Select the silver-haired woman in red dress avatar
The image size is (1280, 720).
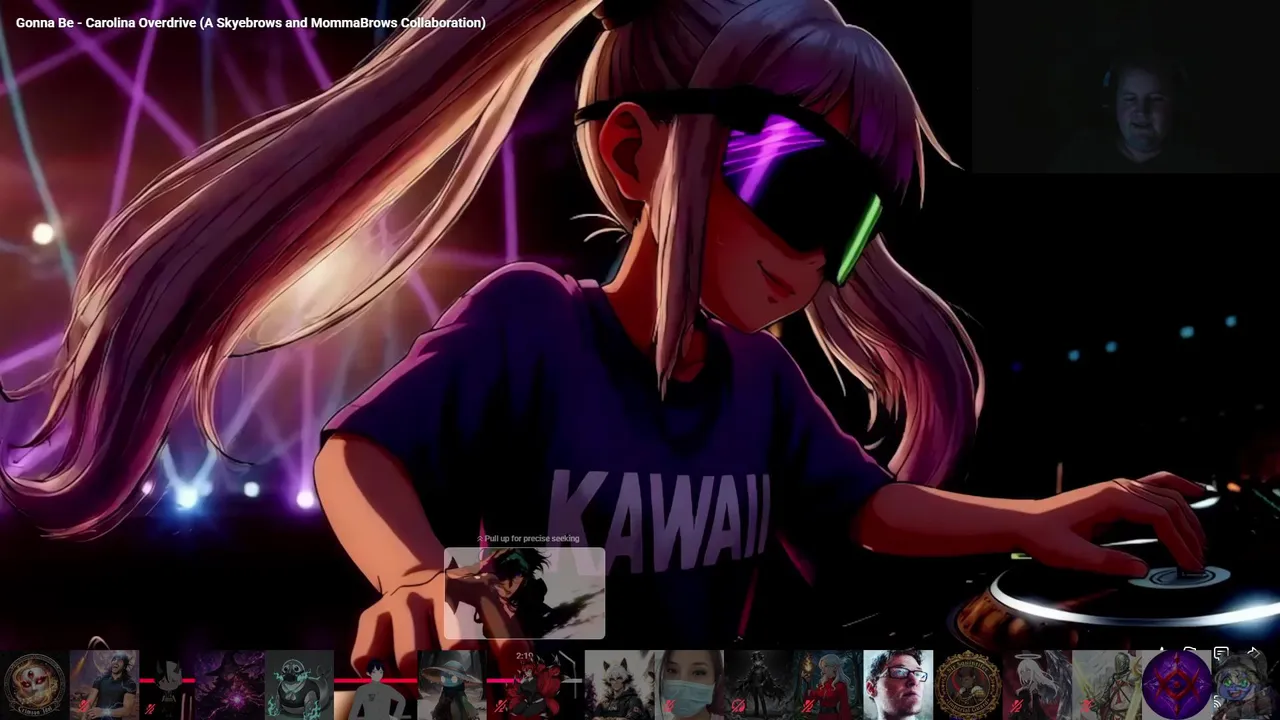[x=828, y=686]
